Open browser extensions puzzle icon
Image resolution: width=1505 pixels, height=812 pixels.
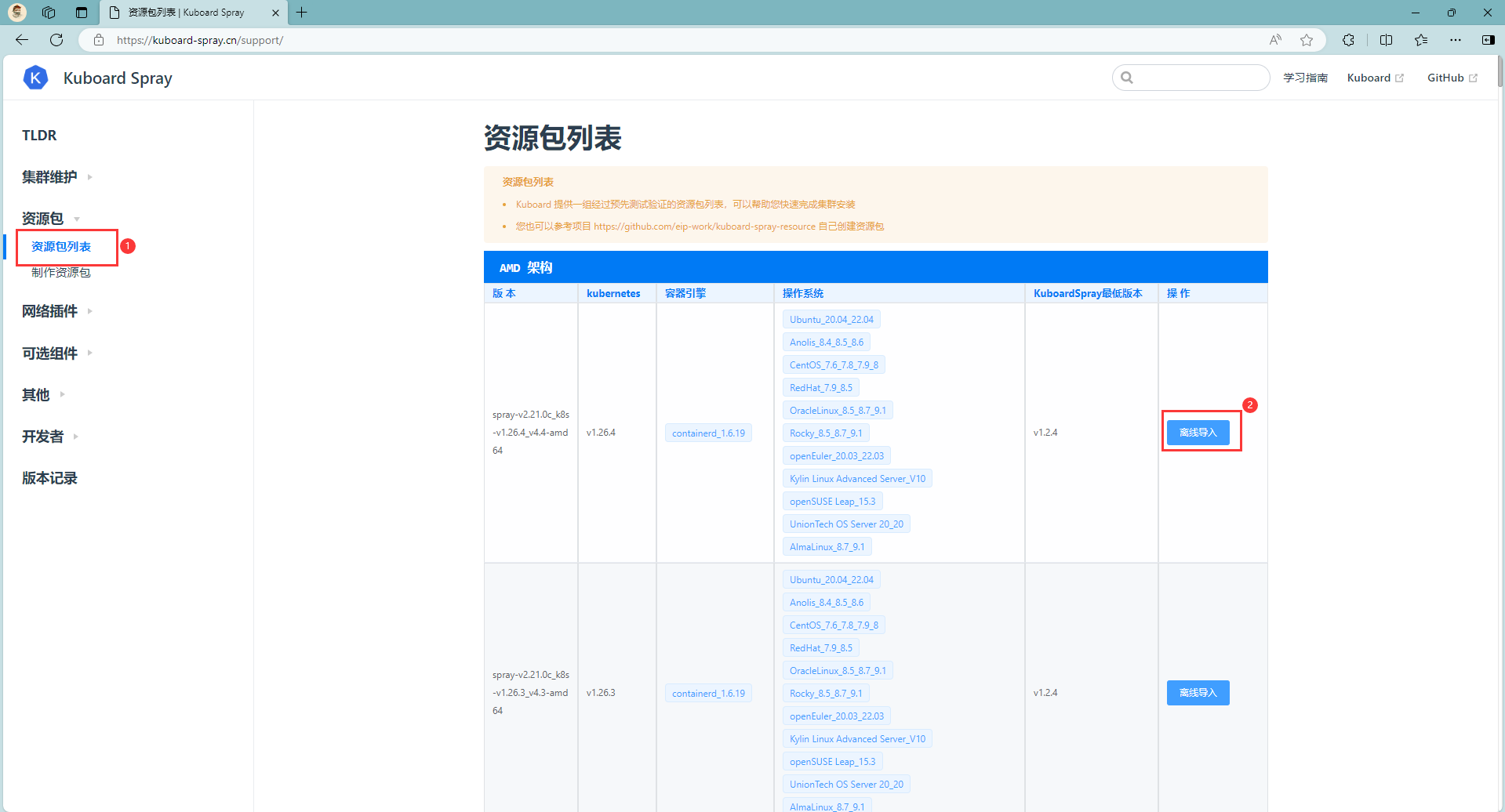1348,40
